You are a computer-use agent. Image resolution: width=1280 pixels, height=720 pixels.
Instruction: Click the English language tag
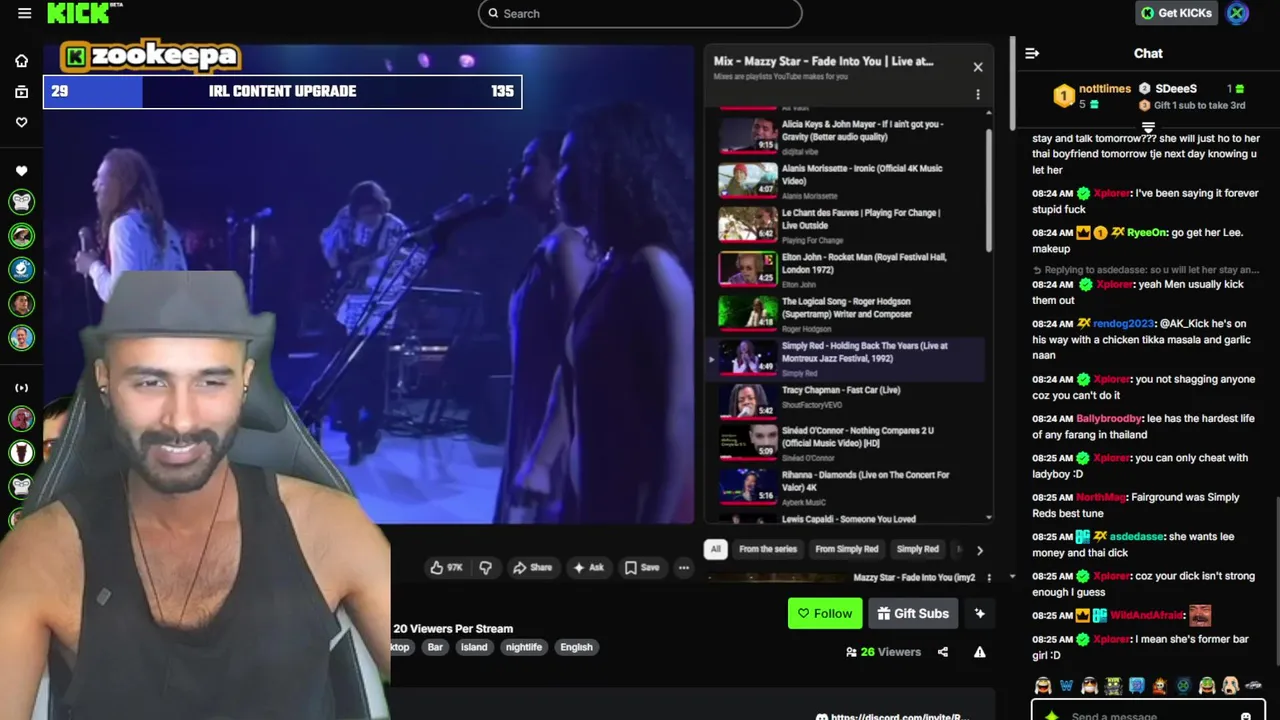click(x=576, y=647)
